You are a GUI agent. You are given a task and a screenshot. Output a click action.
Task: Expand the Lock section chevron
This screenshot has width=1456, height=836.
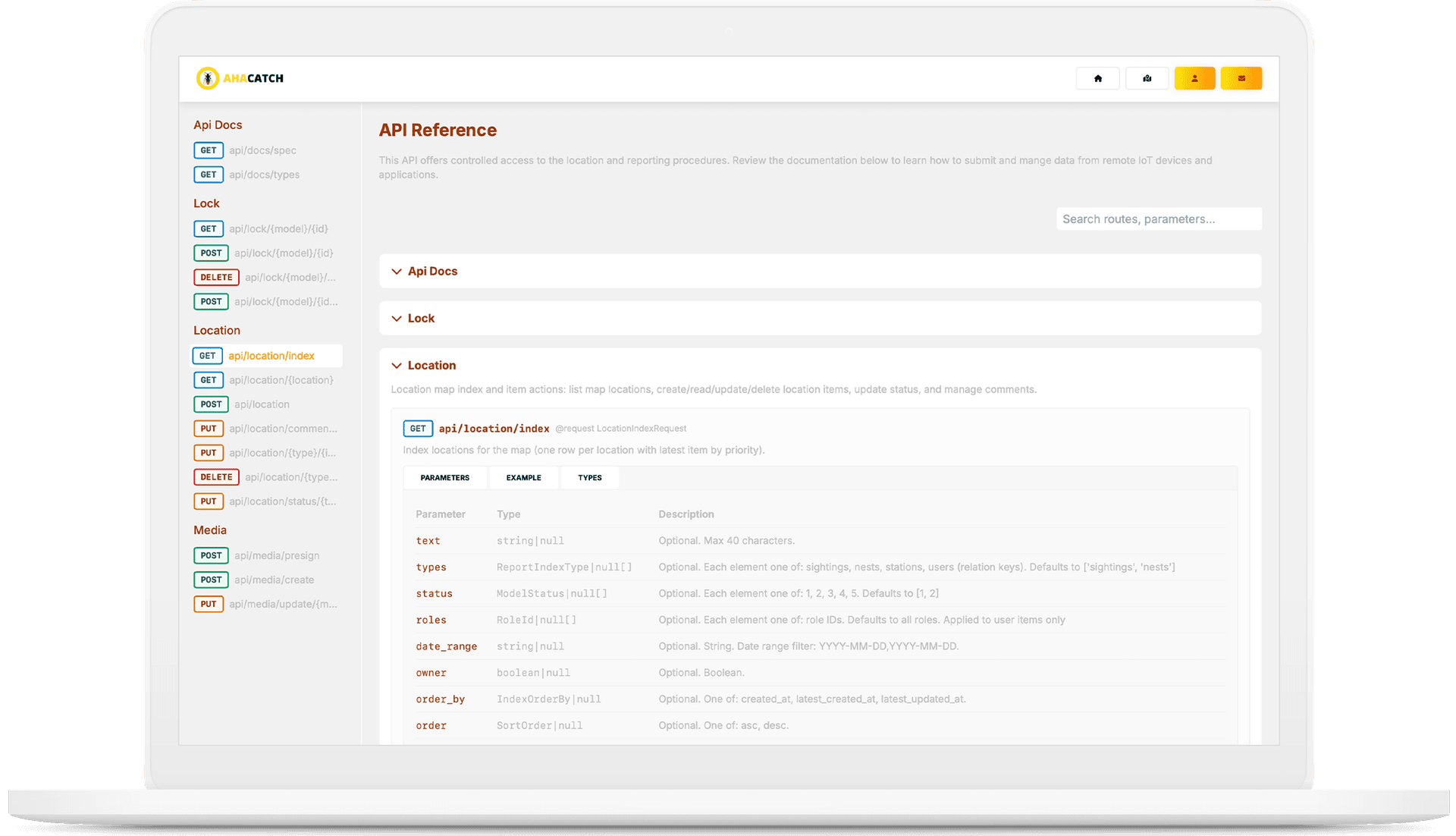pos(397,318)
